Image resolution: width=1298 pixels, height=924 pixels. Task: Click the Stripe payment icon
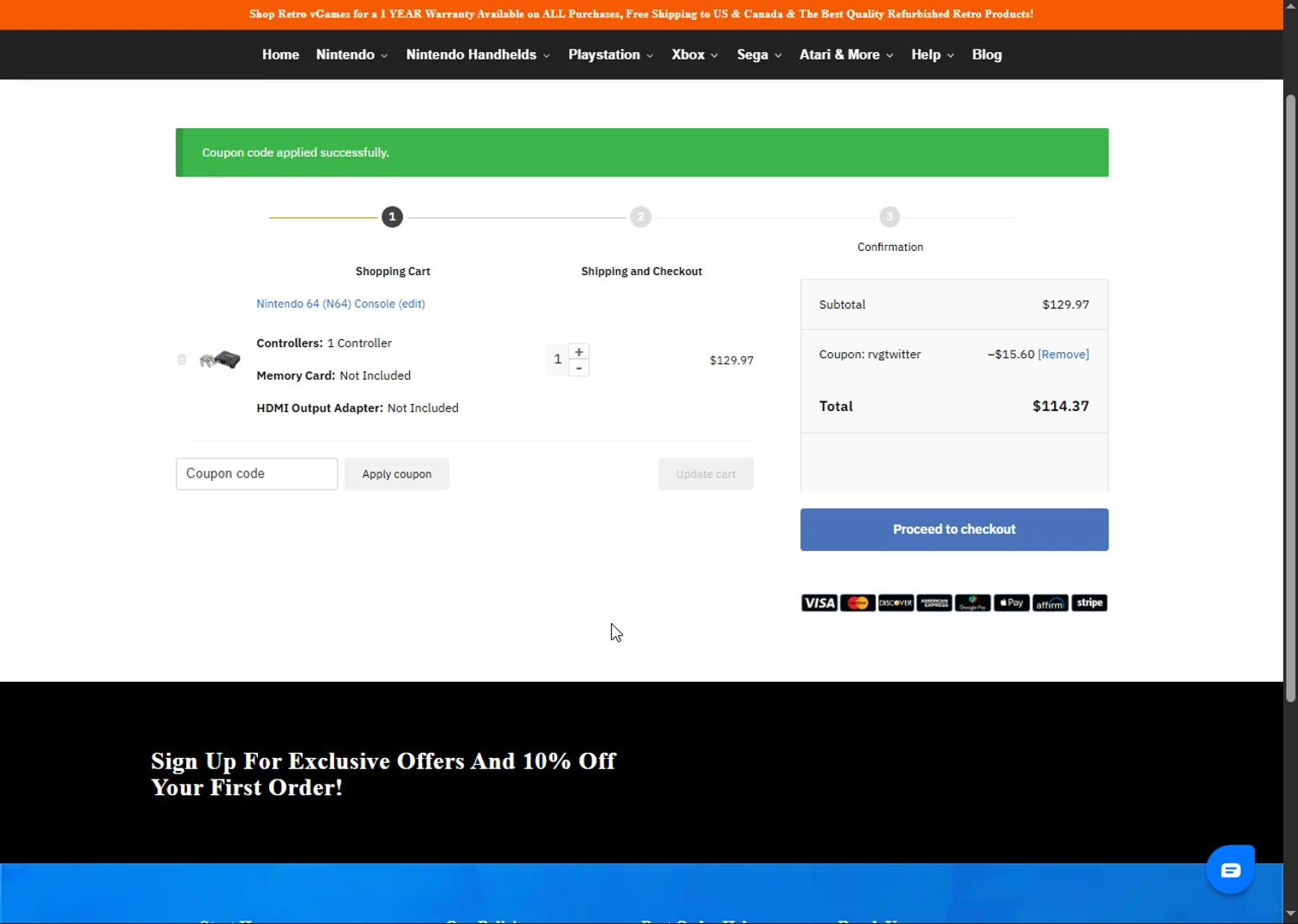(1089, 603)
